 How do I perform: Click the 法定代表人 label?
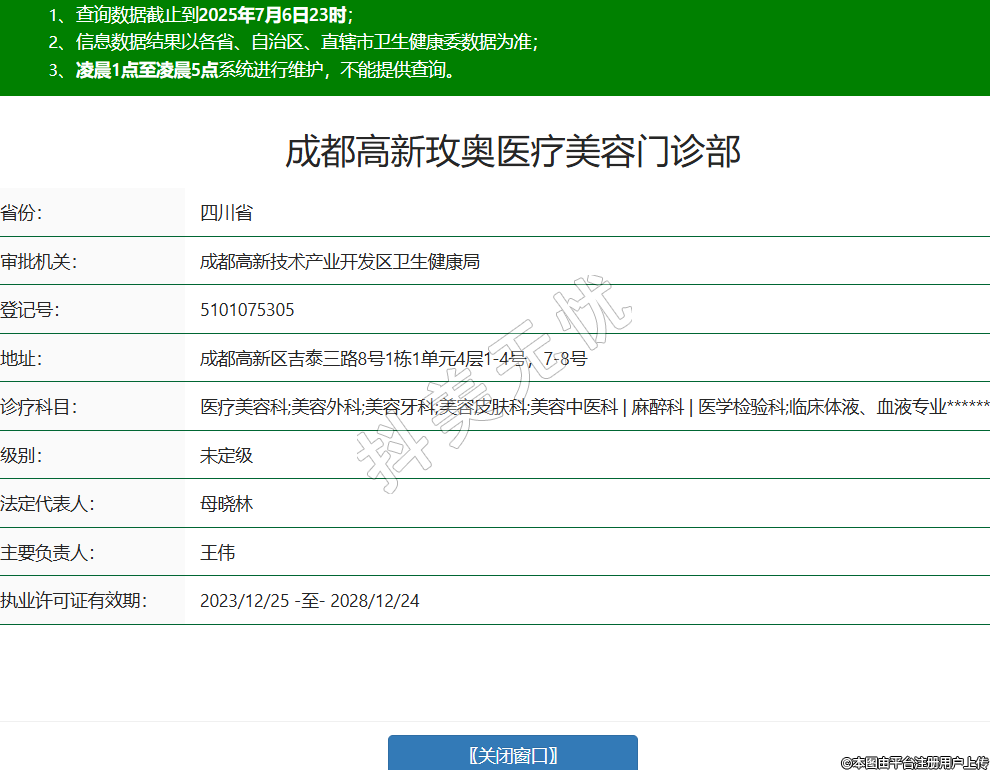click(47, 504)
